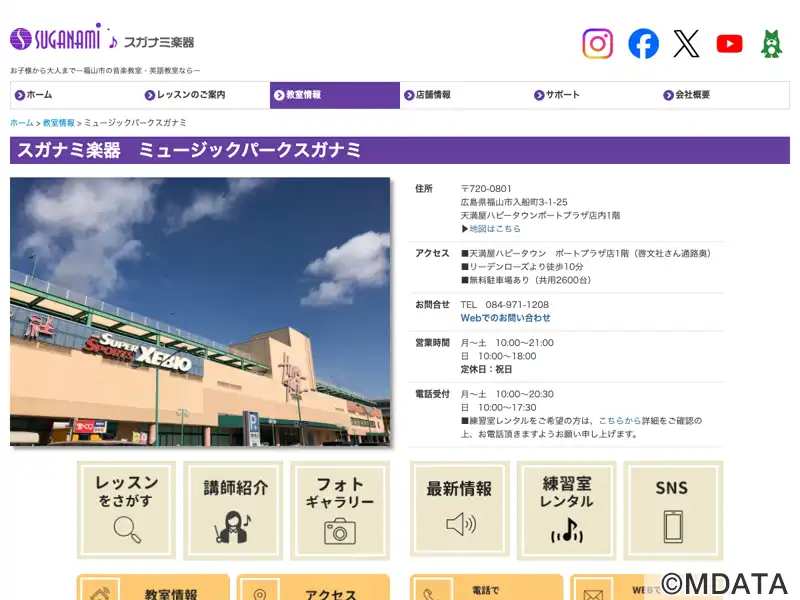Click the ホーム breadcrumb link
This screenshot has width=800, height=600.
click(x=21, y=123)
